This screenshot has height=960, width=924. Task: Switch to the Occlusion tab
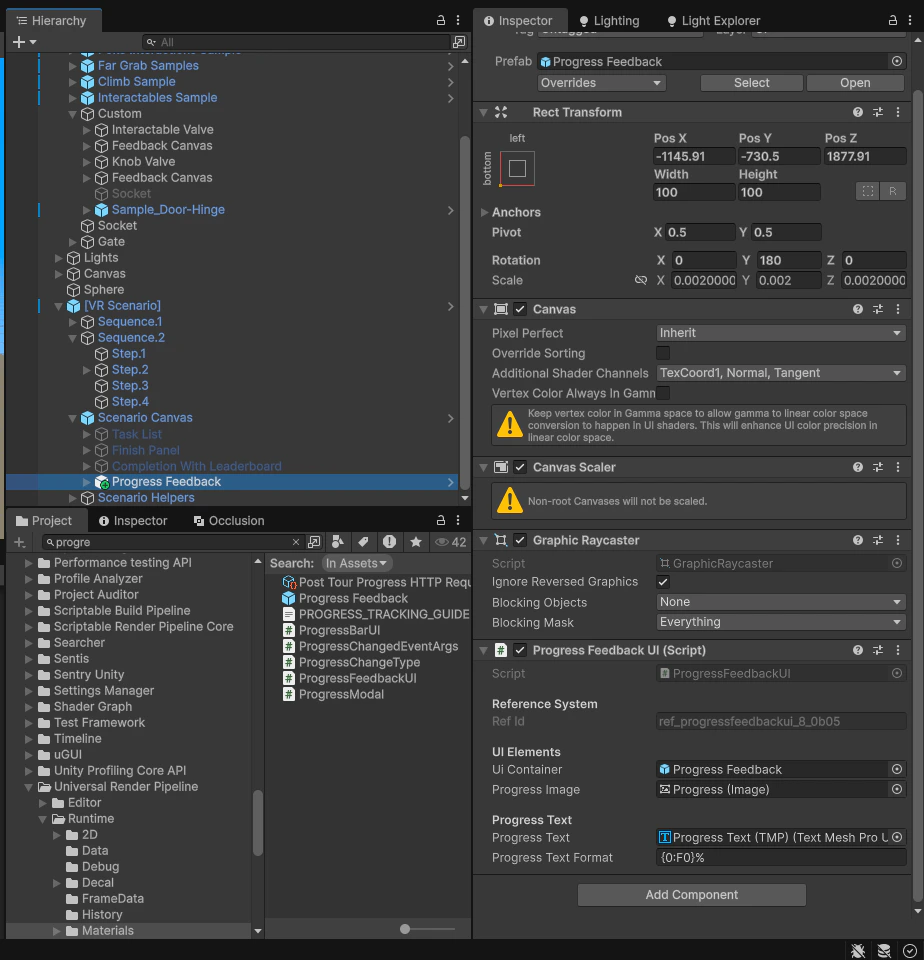pos(229,520)
